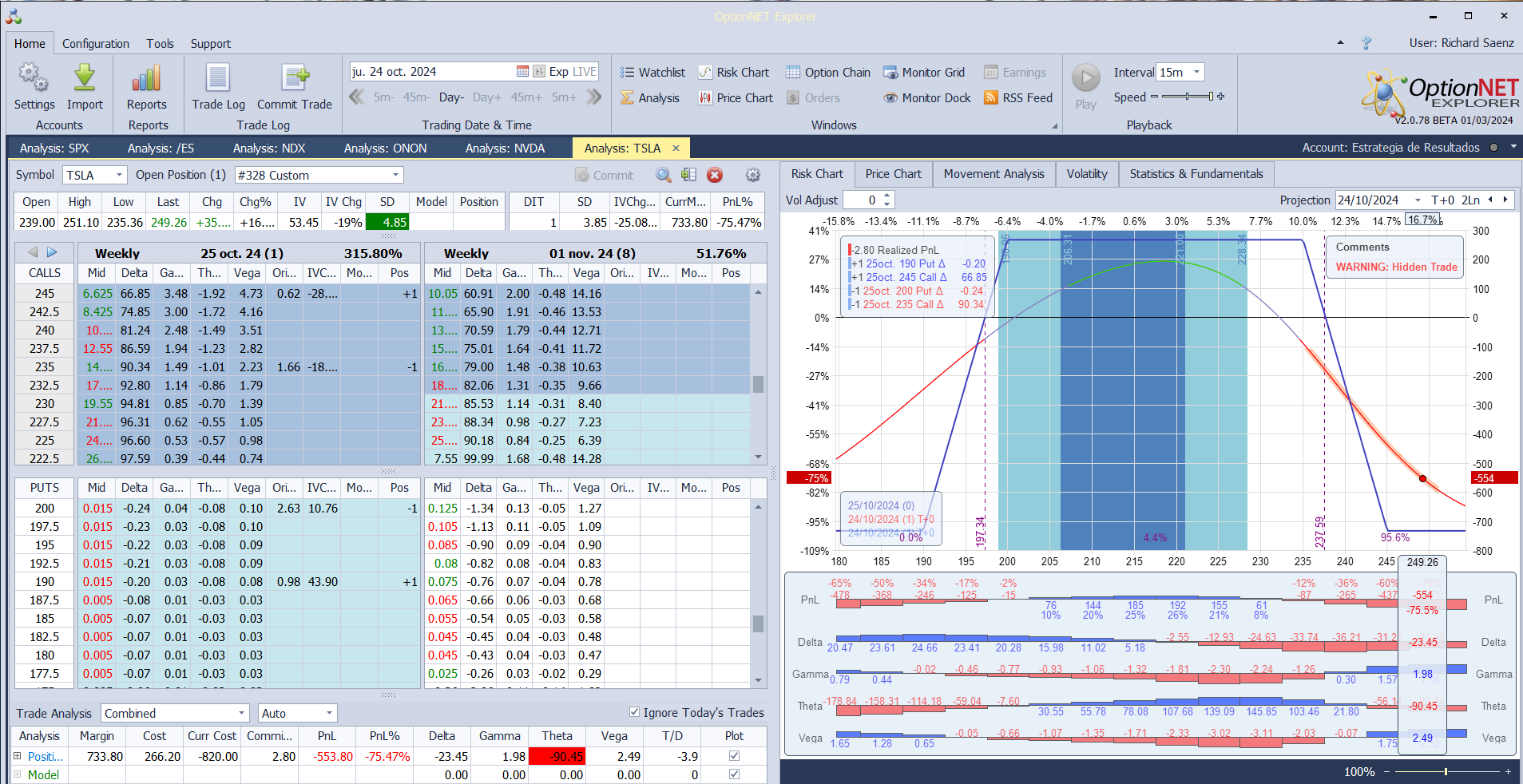The height and width of the screenshot is (784, 1523).
Task: Open the RSS Feed window
Action: point(1018,98)
